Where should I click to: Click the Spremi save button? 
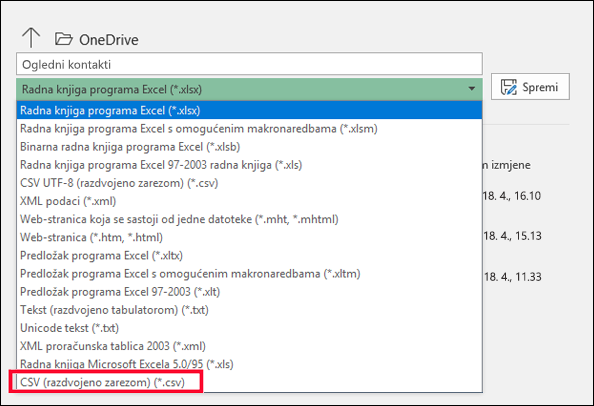(530, 87)
